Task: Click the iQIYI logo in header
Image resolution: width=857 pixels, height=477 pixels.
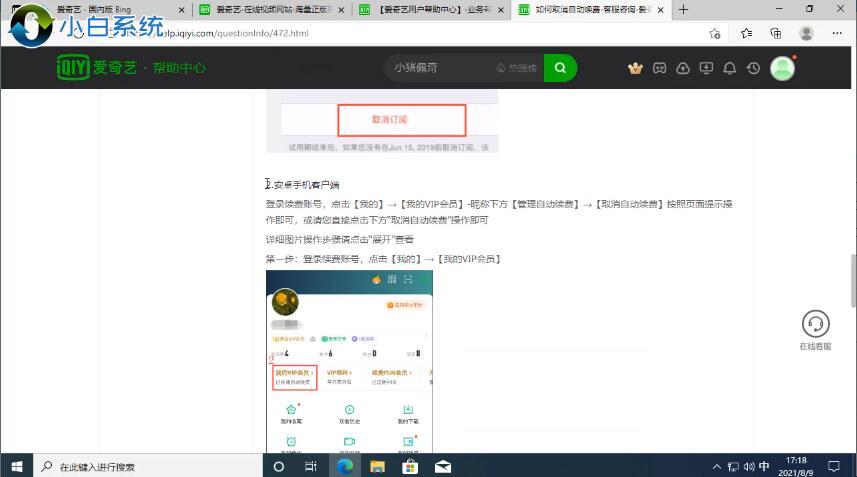Action: [96, 68]
